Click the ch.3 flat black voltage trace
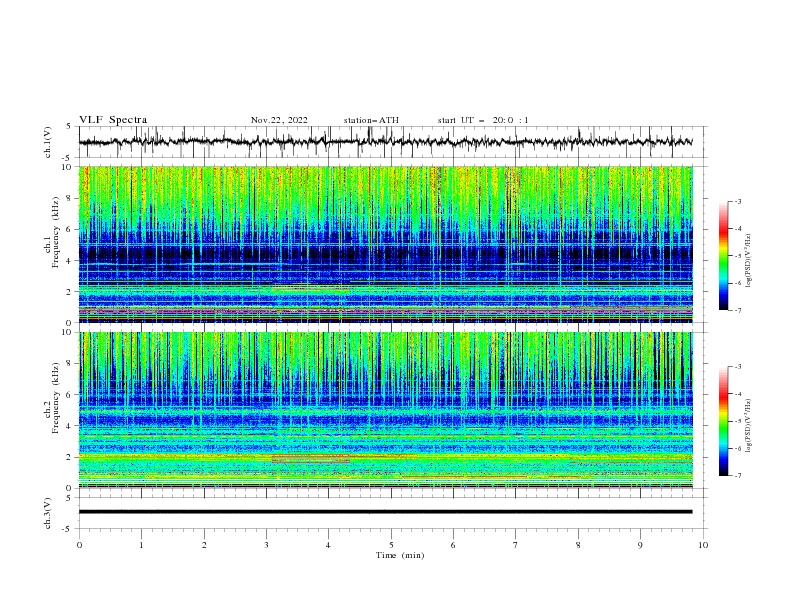This screenshot has width=792, height=612. (x=385, y=512)
